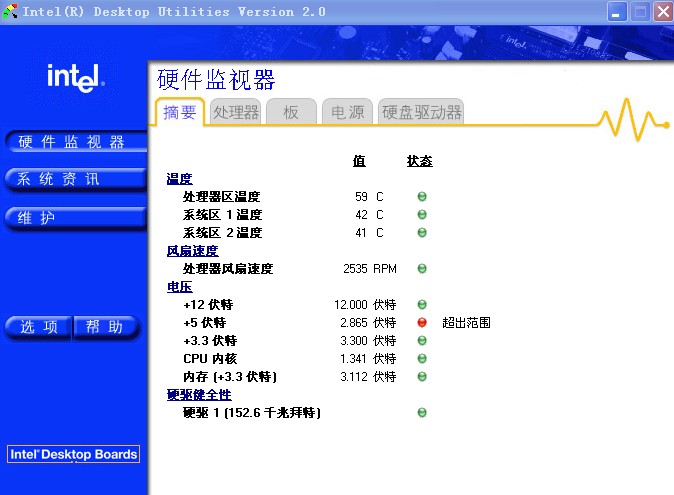This screenshot has height=495, width=674.
Task: Click the 2535 RPM fan speed value
Action: [370, 269]
